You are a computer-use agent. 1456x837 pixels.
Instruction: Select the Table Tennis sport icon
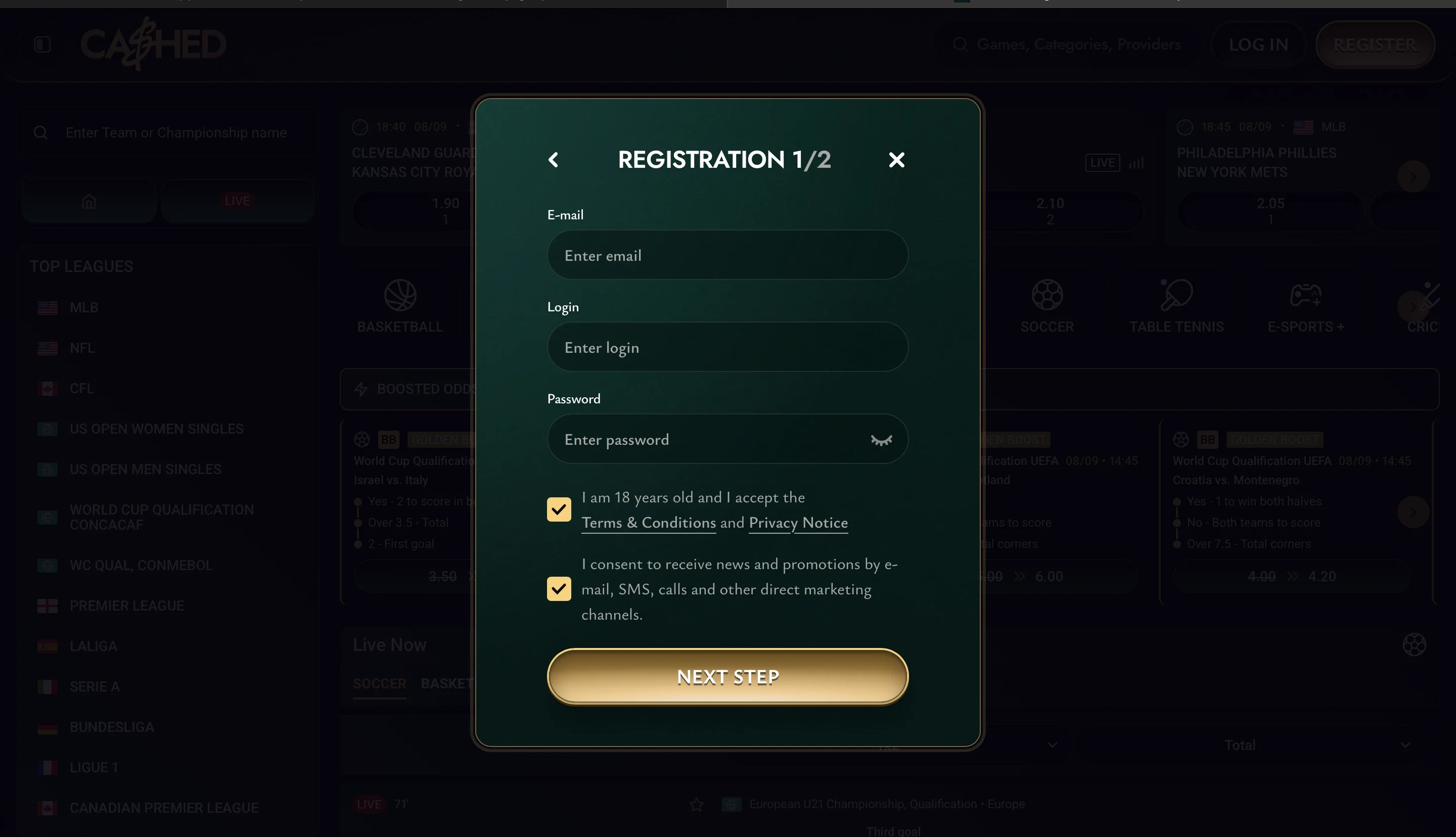pyautogui.click(x=1176, y=295)
